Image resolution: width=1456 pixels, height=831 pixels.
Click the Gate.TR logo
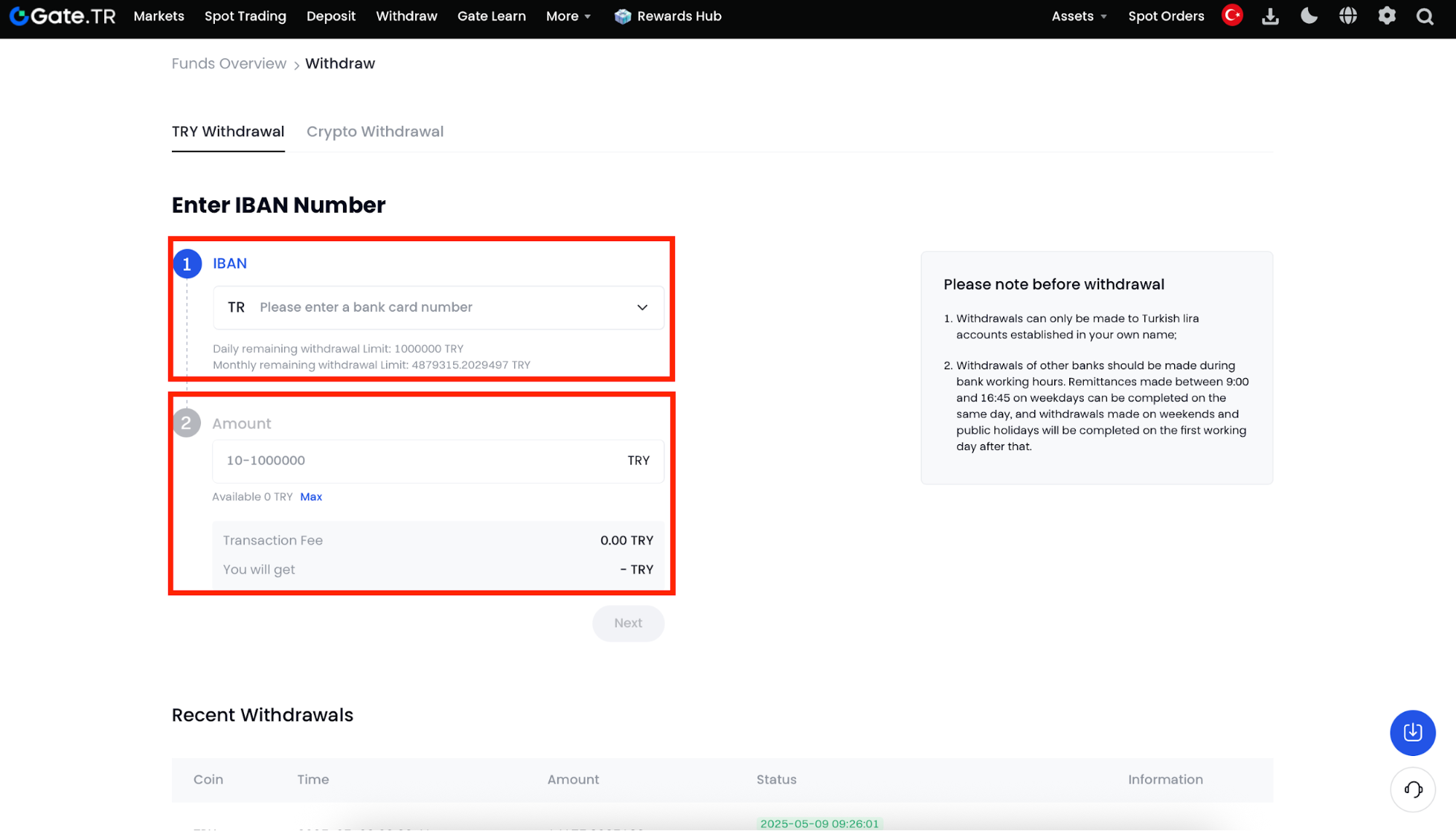[63, 16]
